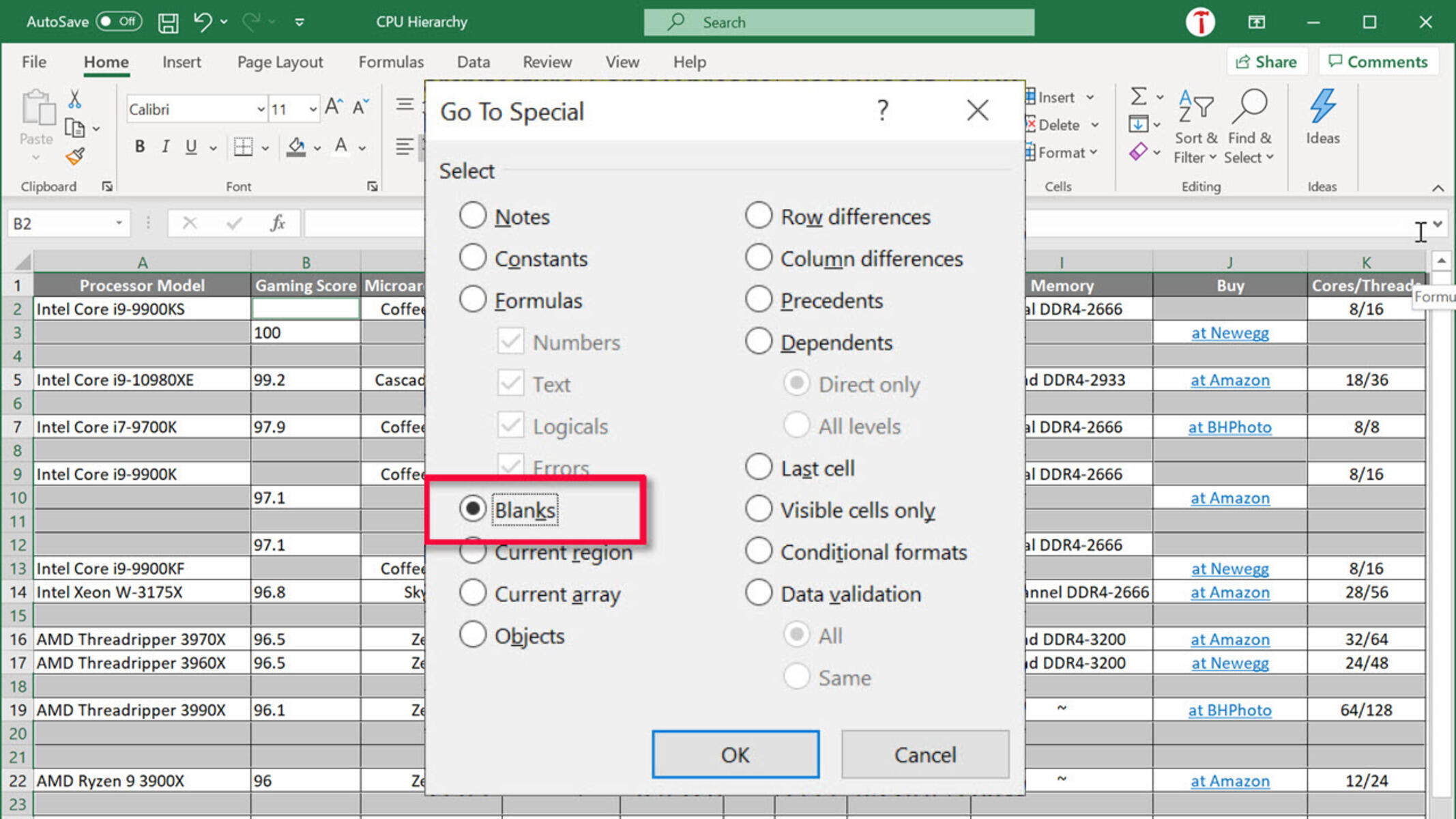Click the Format Cells icon
The image size is (1456, 819).
pos(372,186)
